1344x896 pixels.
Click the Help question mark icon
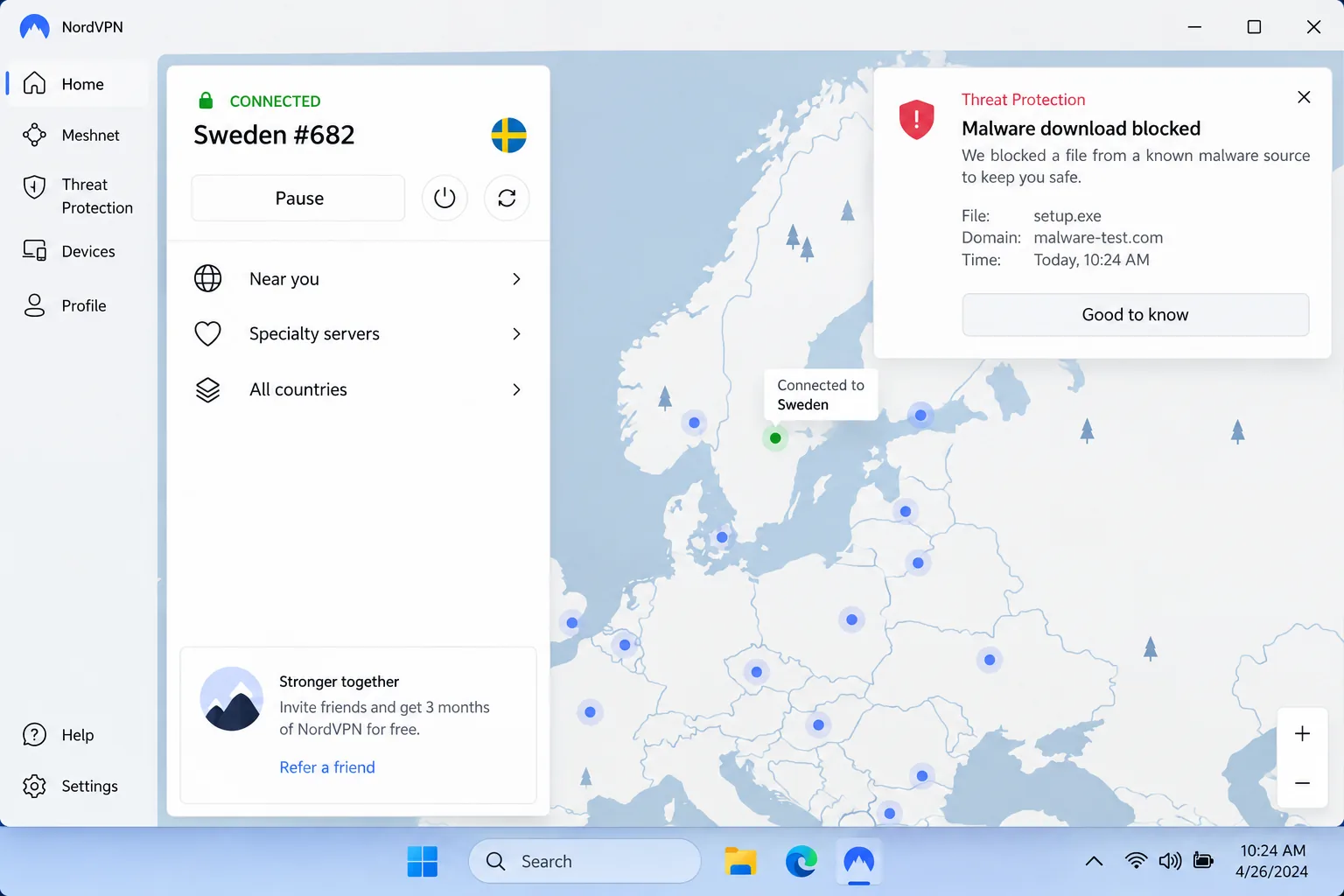coord(34,735)
